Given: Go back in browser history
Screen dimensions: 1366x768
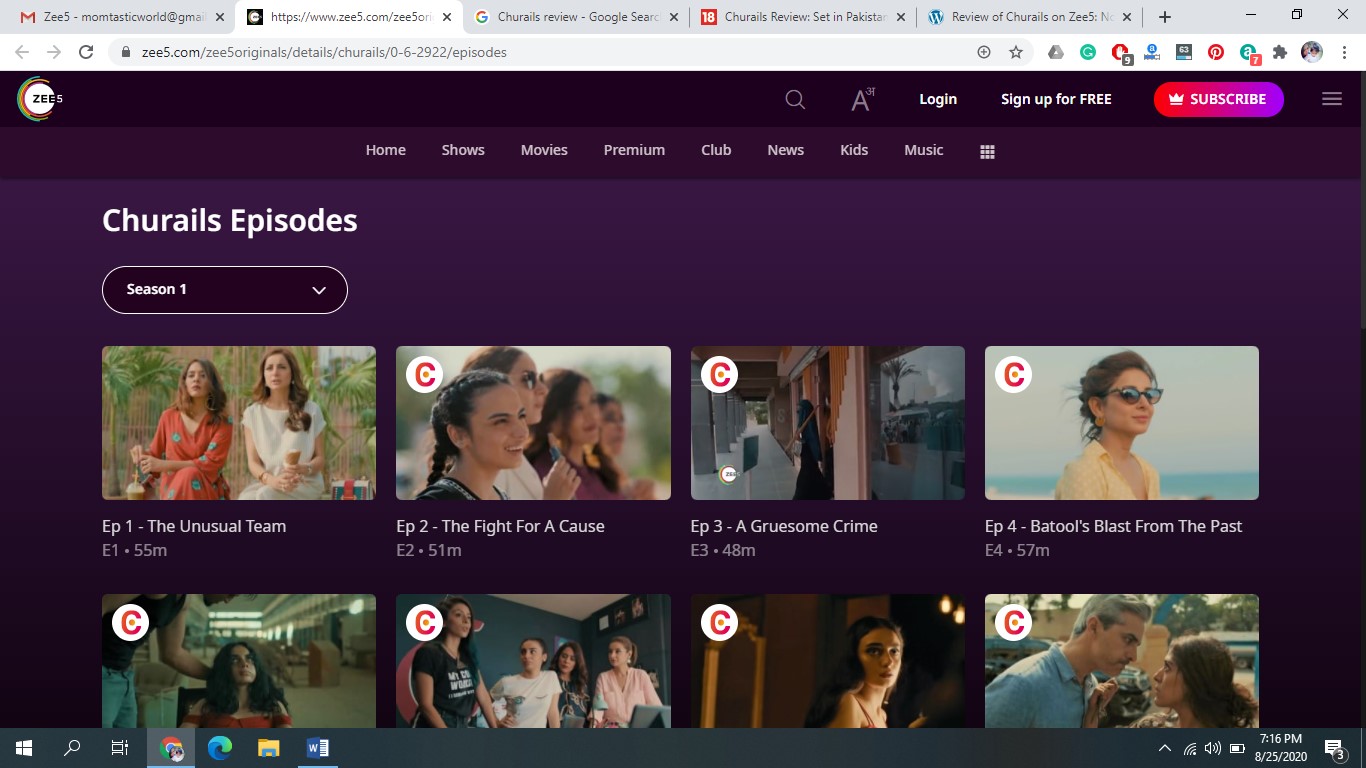Looking at the screenshot, I should pyautogui.click(x=22, y=52).
